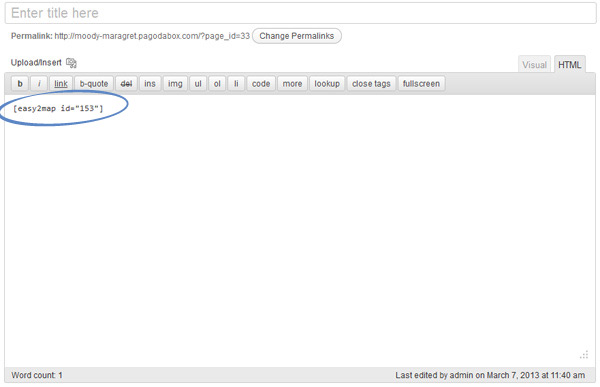Screen dimensions: 600x387
Task: Insert a hyperlink with link button
Action: [x=61, y=83]
